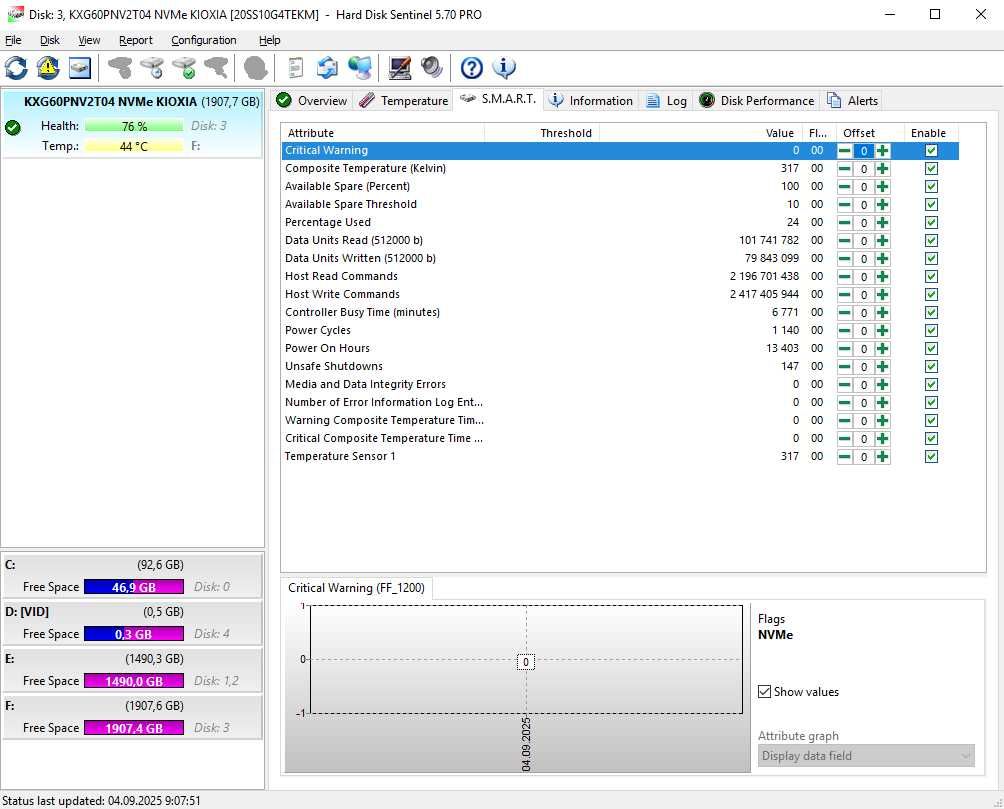Viewport: 1004px width, 809px height.
Task: Click the disk icon with green checkmark badge
Action: (184, 68)
